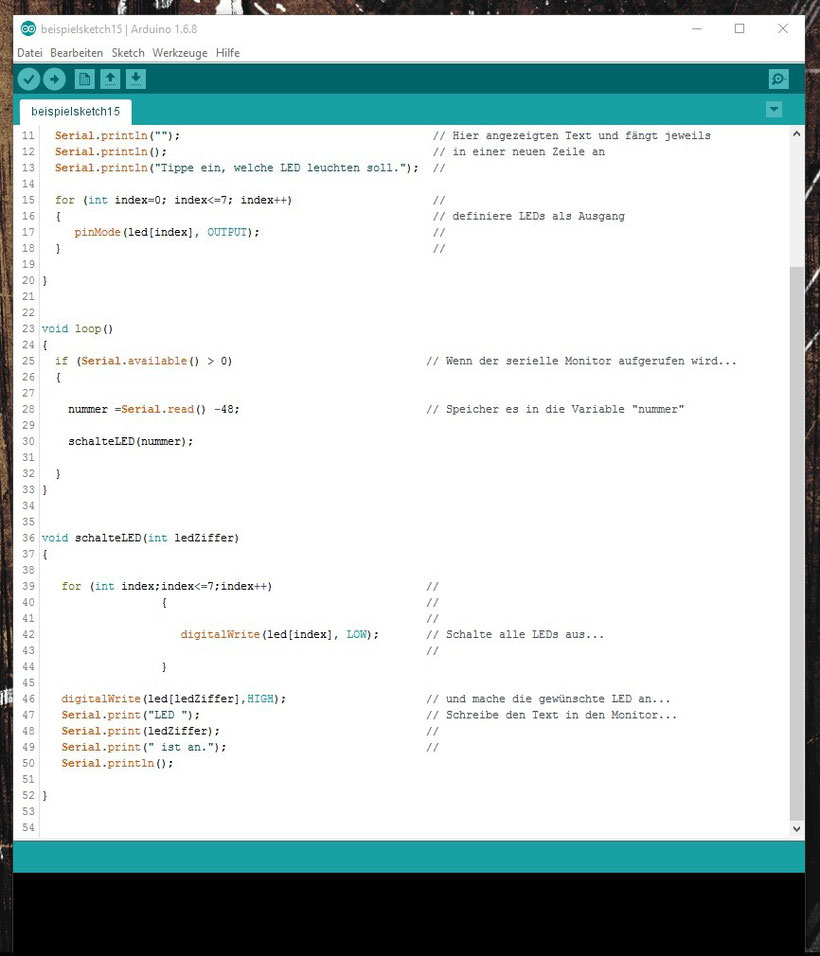The image size is (820, 956).
Task: Click the scrollbar up arrow
Action: pos(796,134)
